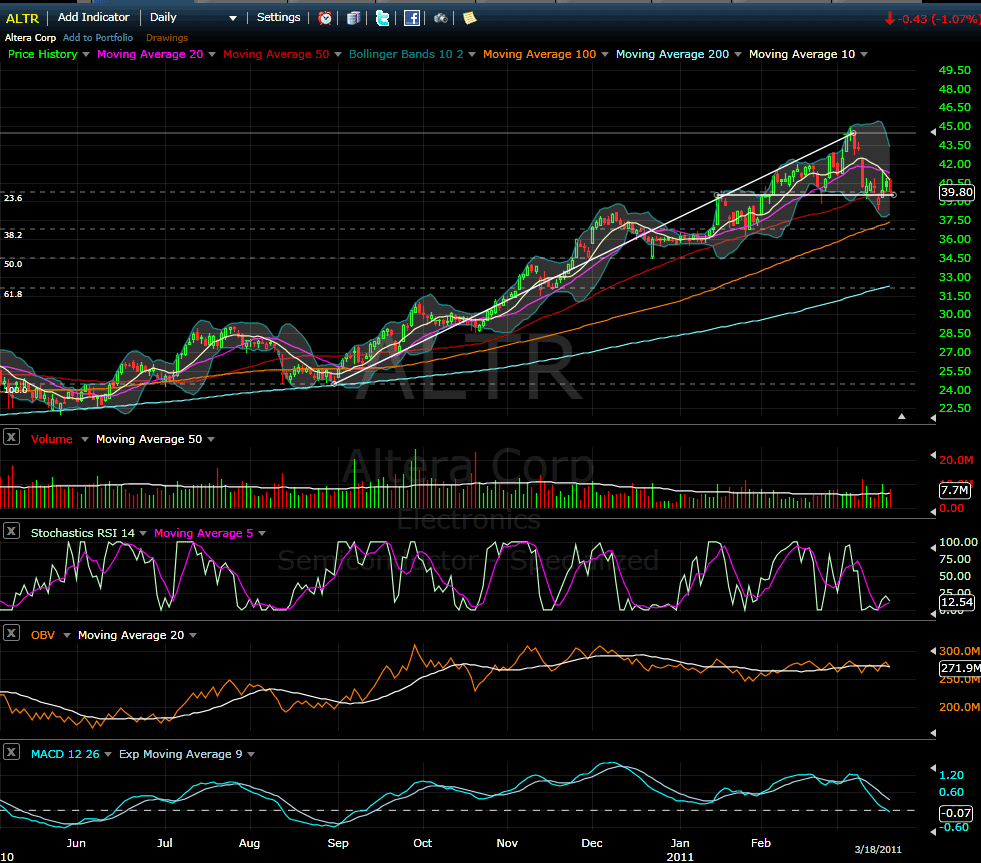Select the Price History label
The image size is (981, 863).
(x=43, y=54)
